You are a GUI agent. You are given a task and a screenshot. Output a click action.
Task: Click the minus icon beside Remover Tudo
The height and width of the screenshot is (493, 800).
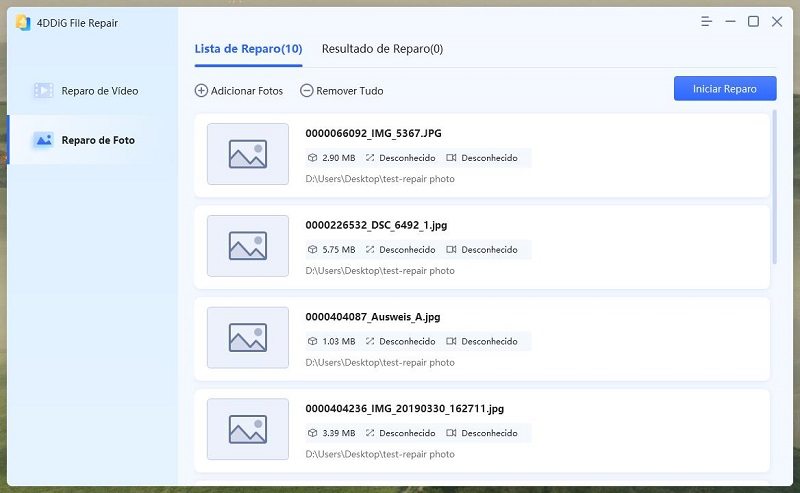tap(307, 91)
